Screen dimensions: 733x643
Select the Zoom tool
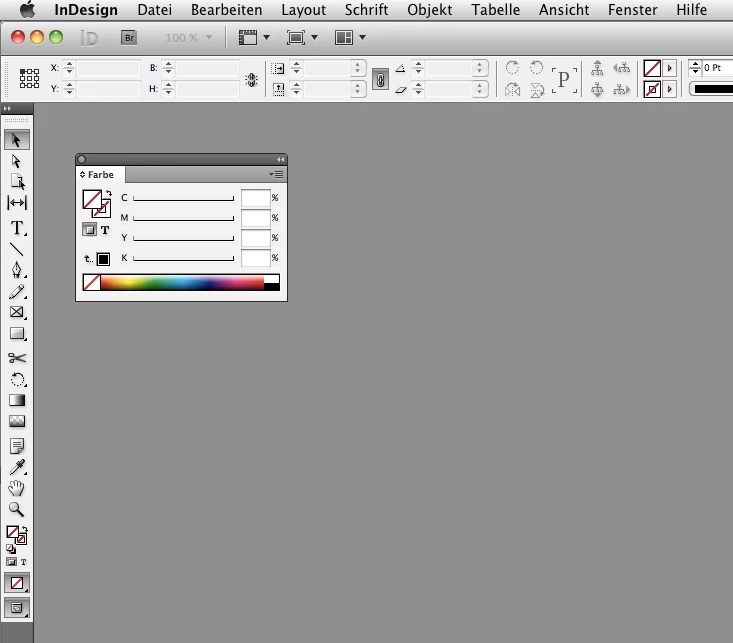coord(16,509)
